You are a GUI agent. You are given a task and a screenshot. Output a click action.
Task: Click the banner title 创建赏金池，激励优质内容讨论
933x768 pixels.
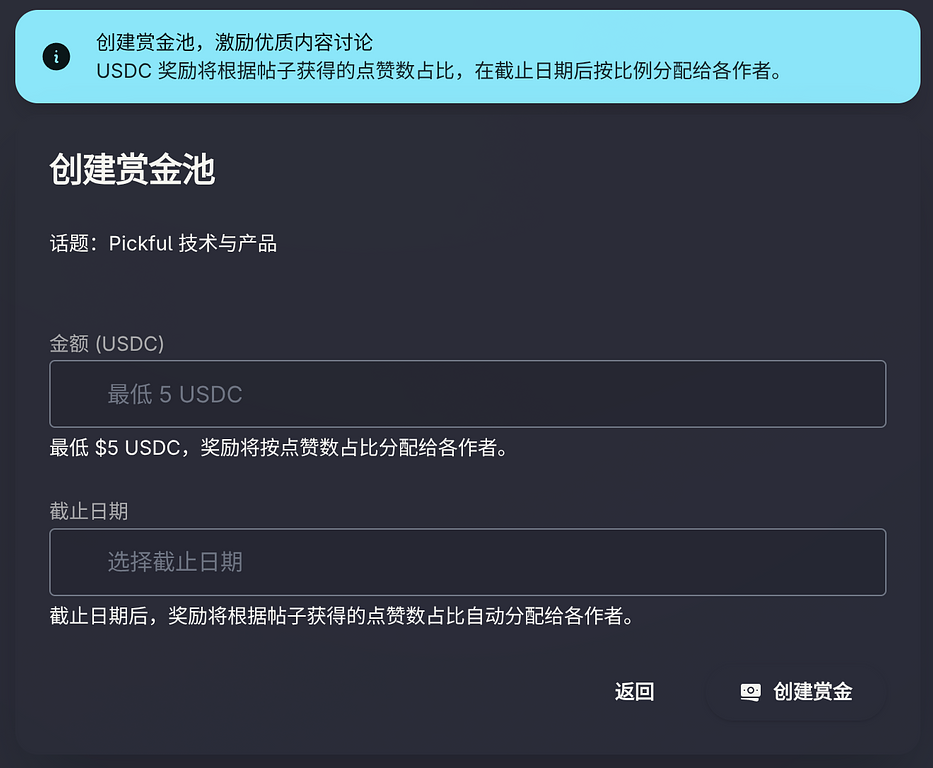(x=234, y=42)
